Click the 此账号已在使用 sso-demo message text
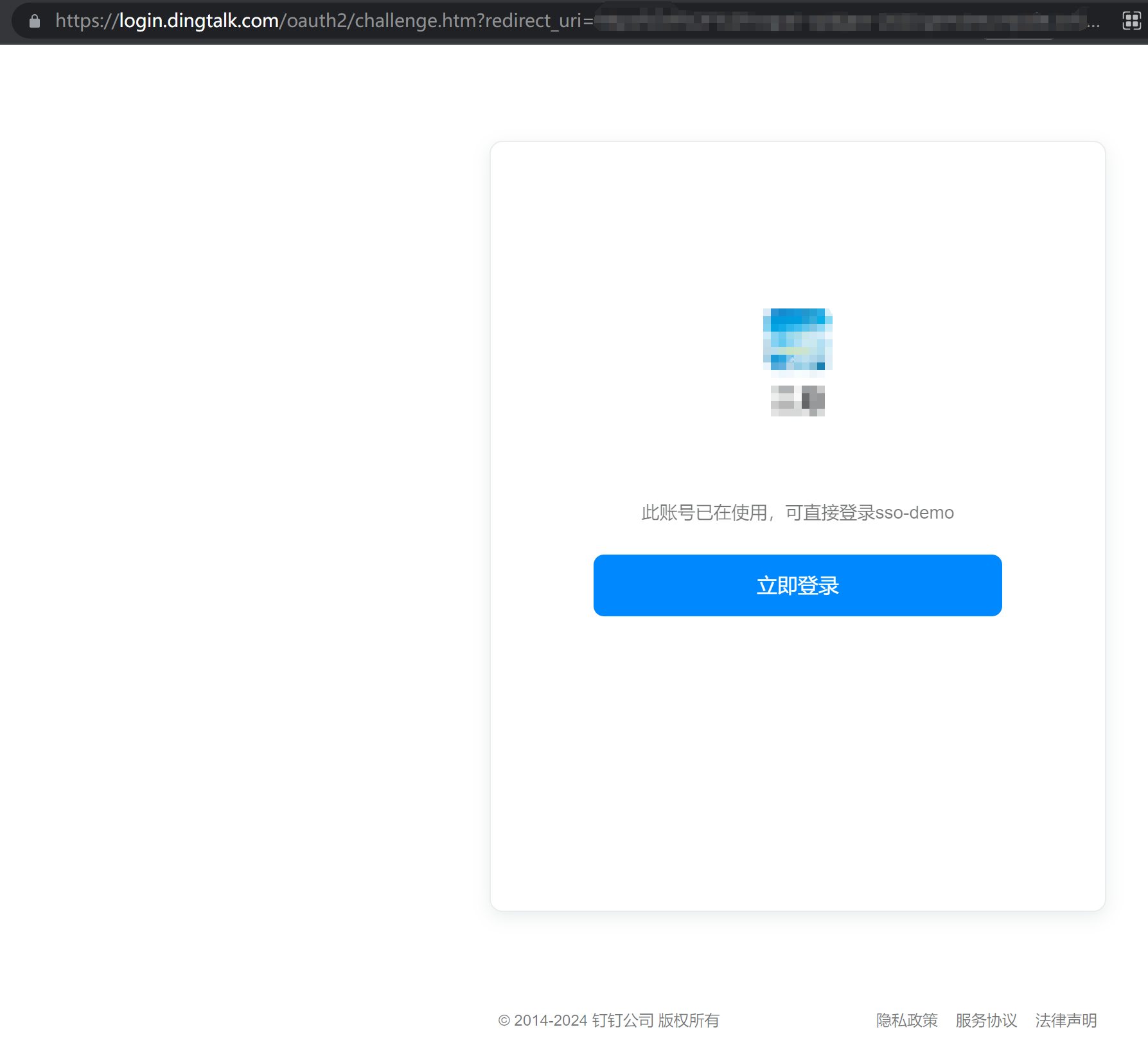Image resolution: width=1148 pixels, height=1043 pixels. click(797, 513)
